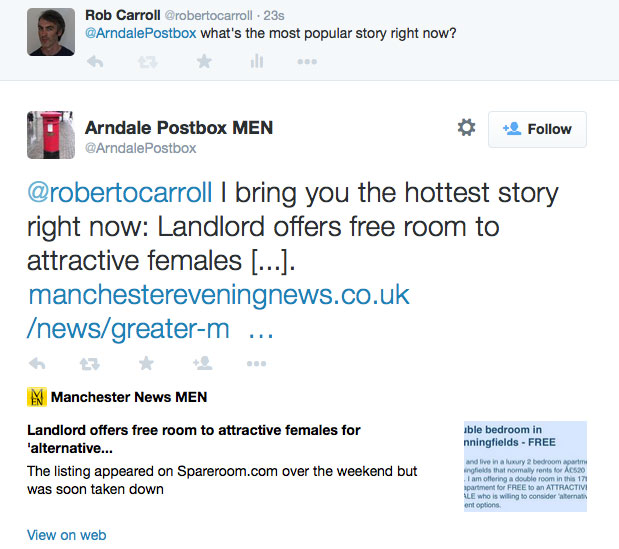Reply to Rob Carroll's tweet
The height and width of the screenshot is (549, 619).
95,62
